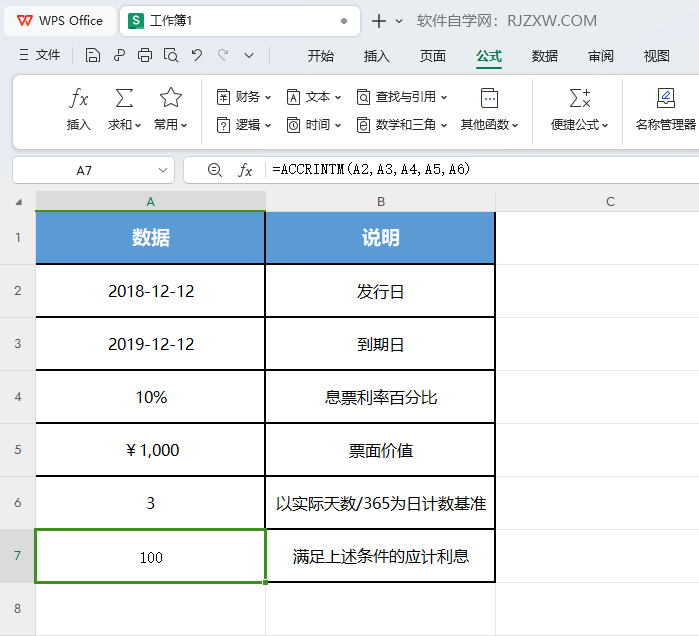Select row 4 header

click(17, 397)
